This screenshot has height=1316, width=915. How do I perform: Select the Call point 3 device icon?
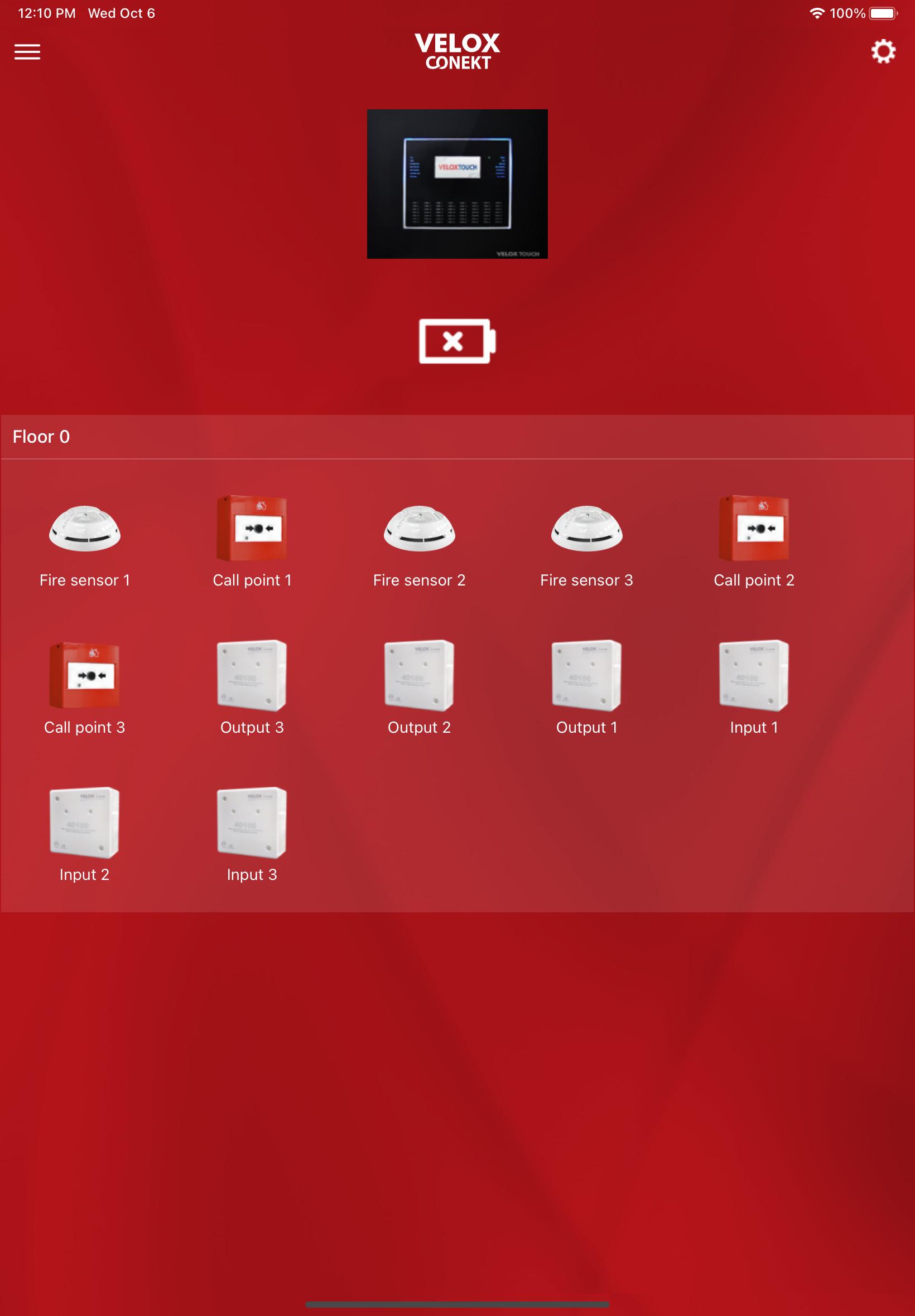pos(85,675)
